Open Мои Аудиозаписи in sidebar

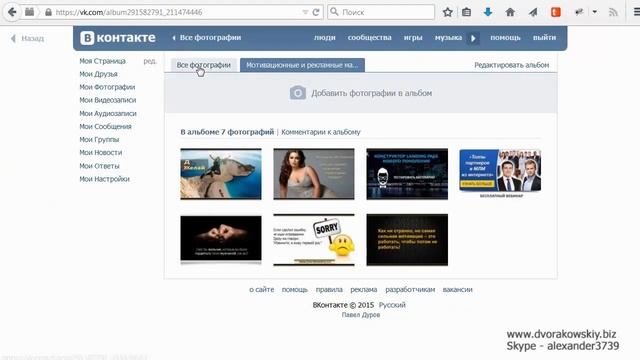click(x=108, y=113)
